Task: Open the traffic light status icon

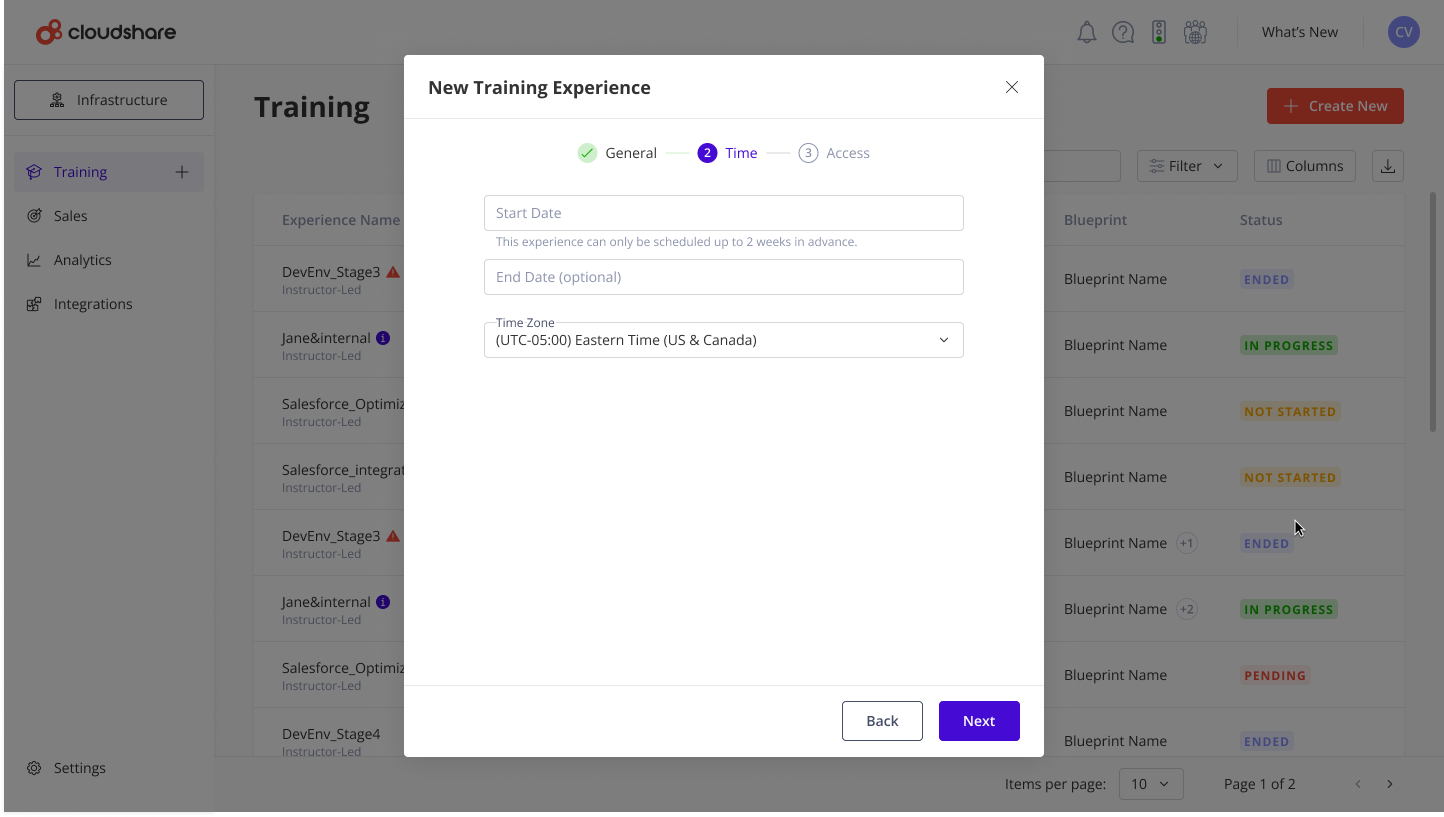Action: click(1159, 32)
